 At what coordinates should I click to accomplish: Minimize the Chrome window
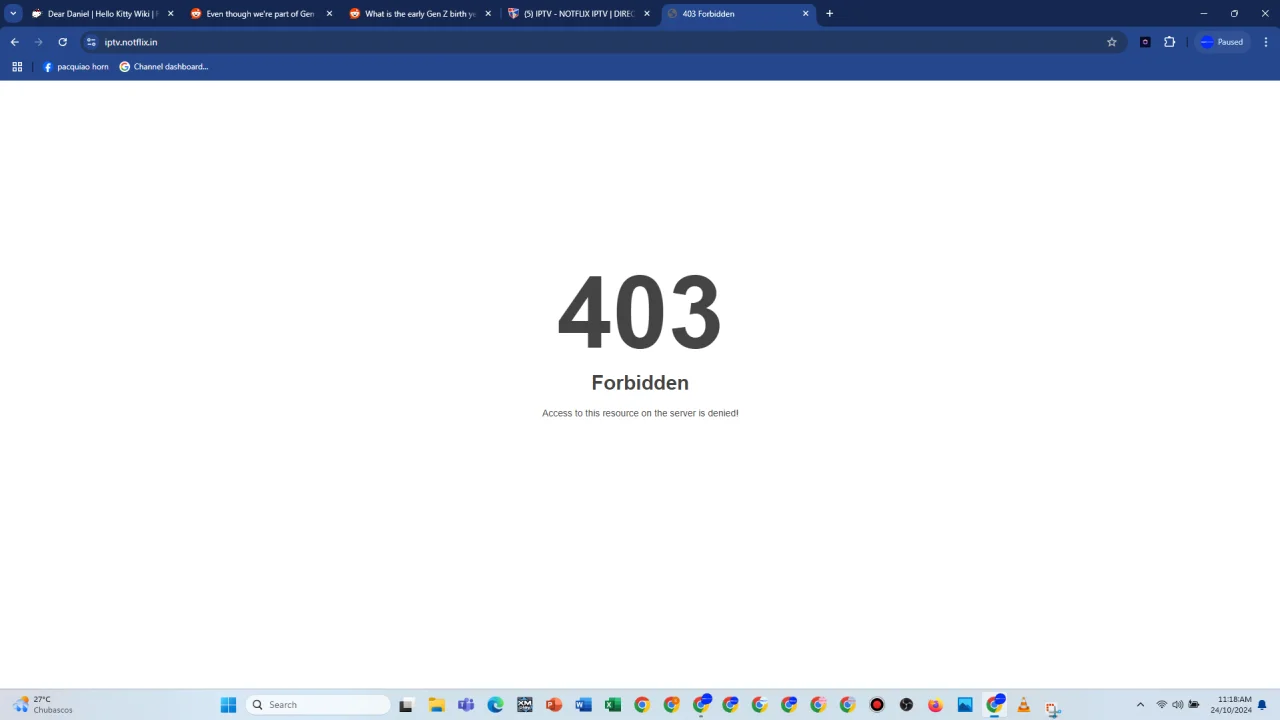1204,14
